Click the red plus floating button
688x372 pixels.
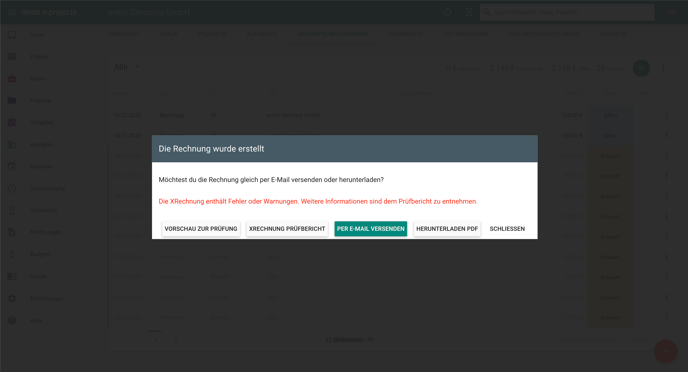[x=666, y=351]
